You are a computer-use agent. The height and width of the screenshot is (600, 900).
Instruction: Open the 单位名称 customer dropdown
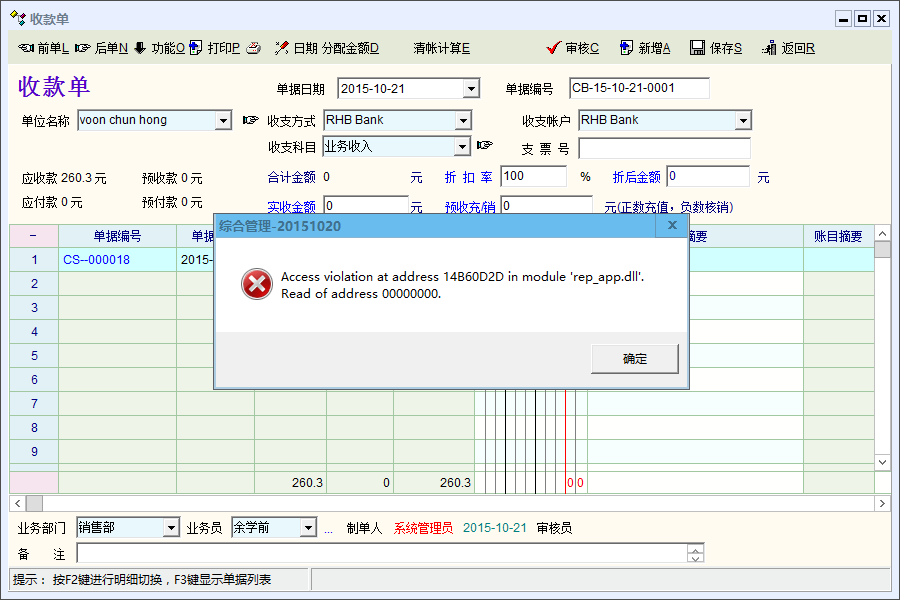tap(223, 121)
